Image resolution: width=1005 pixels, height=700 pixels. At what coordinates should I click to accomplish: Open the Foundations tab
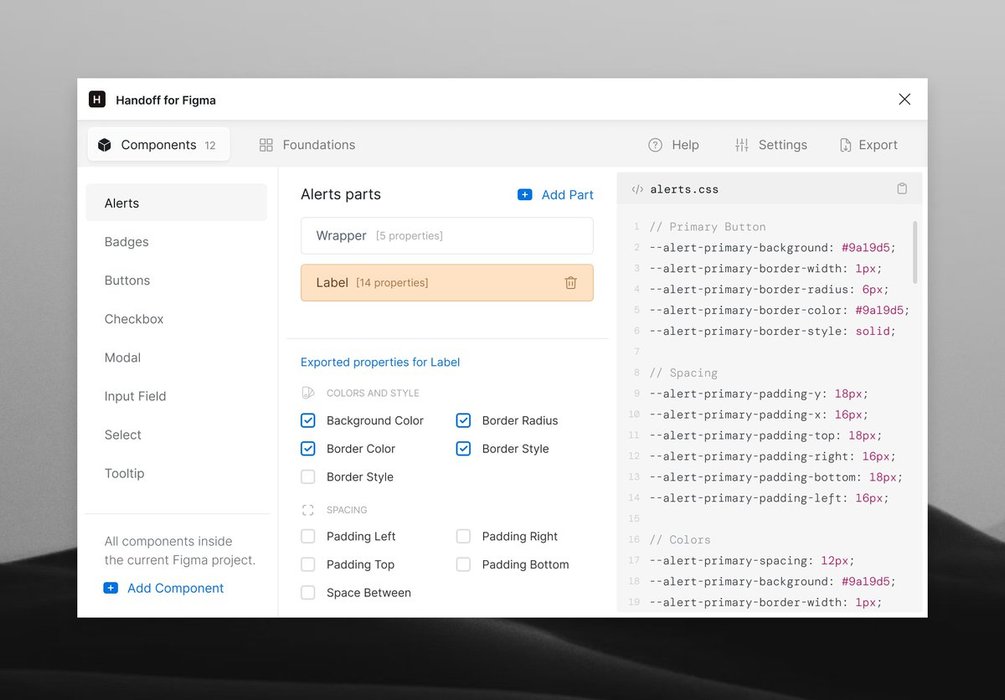pos(307,145)
